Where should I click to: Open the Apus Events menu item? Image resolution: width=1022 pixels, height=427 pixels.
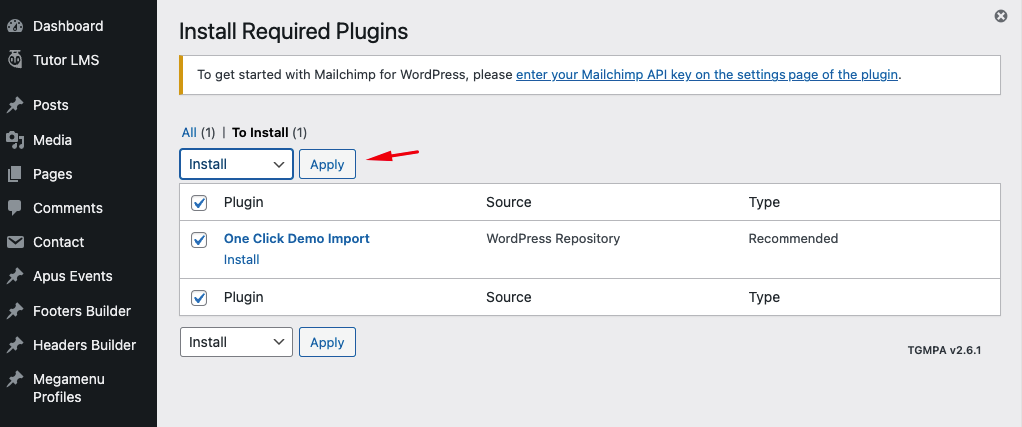tap(72, 276)
